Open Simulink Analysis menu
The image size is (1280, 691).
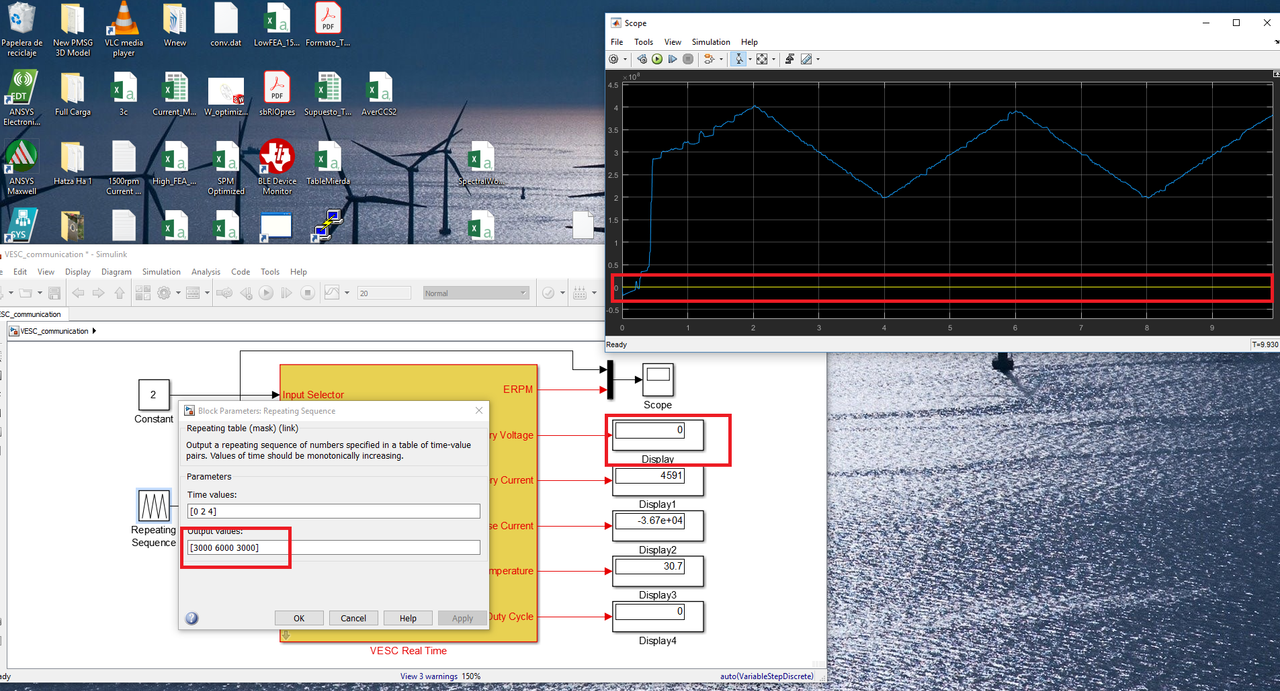[206, 272]
